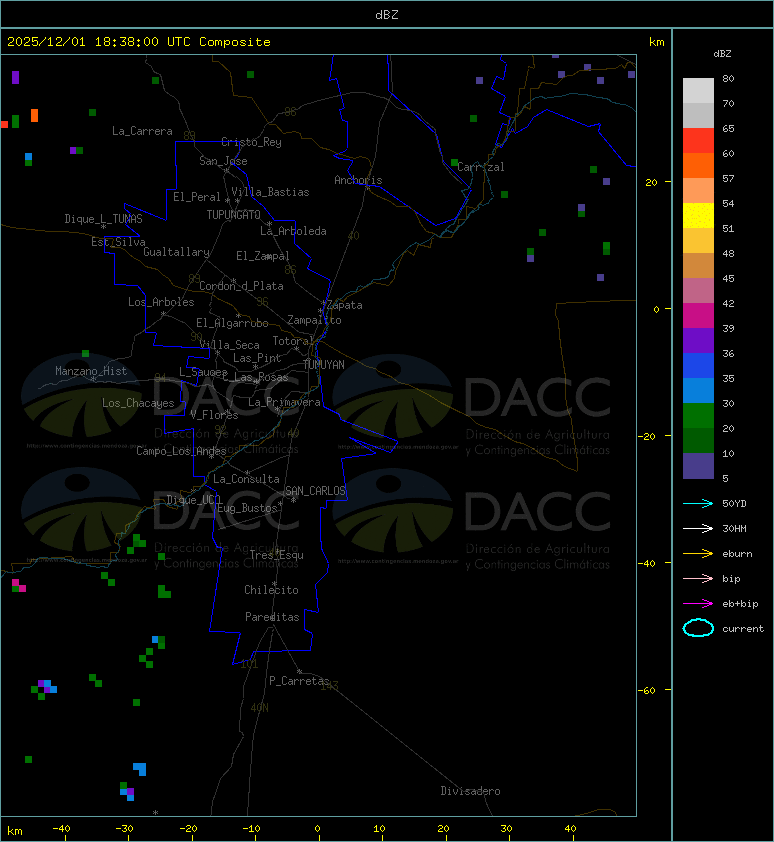Click the magenta eb+bip arrow legend icon
The width and height of the screenshot is (774, 842).
click(x=698, y=604)
